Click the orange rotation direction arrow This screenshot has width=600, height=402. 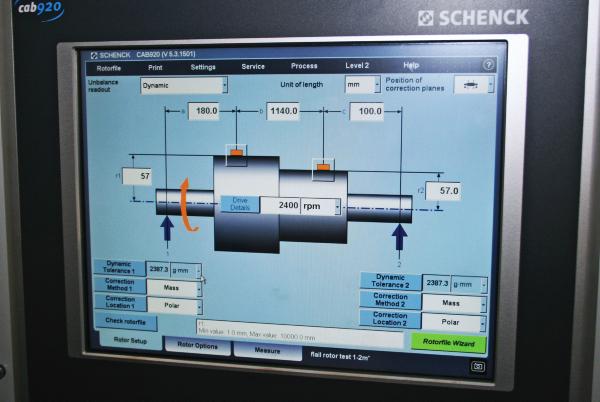point(187,203)
